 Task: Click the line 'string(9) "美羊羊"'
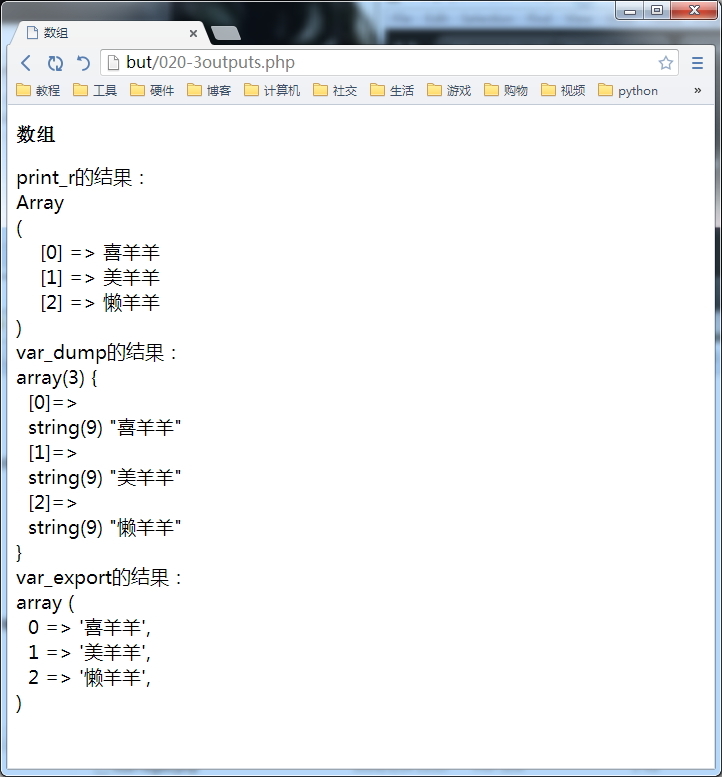point(105,478)
